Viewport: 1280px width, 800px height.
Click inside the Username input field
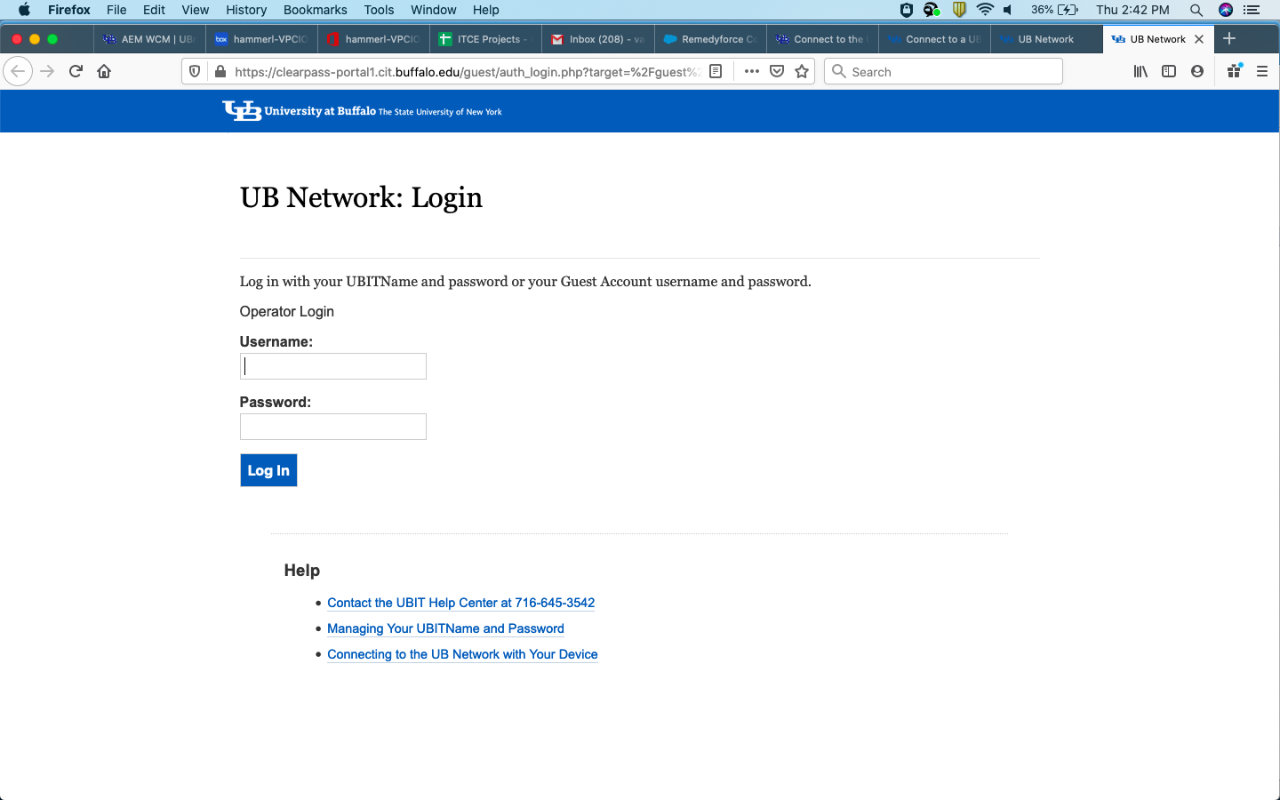point(332,366)
